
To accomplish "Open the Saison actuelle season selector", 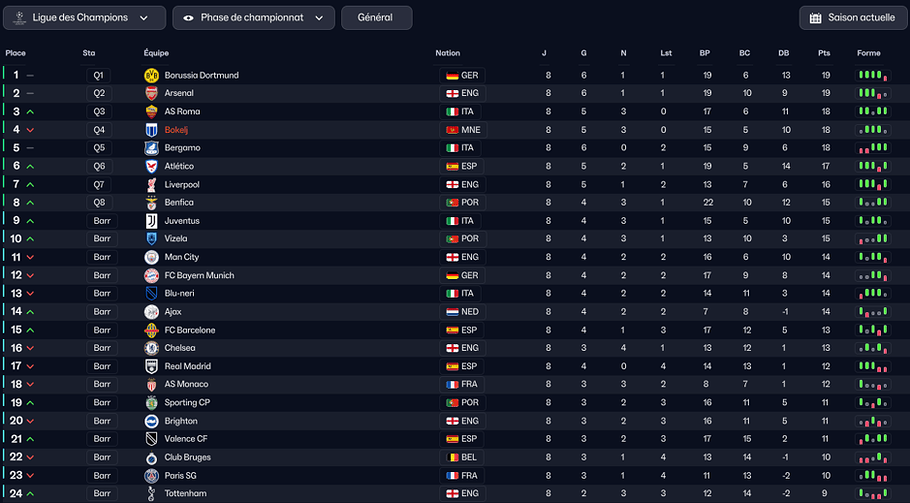I will coord(853,18).
